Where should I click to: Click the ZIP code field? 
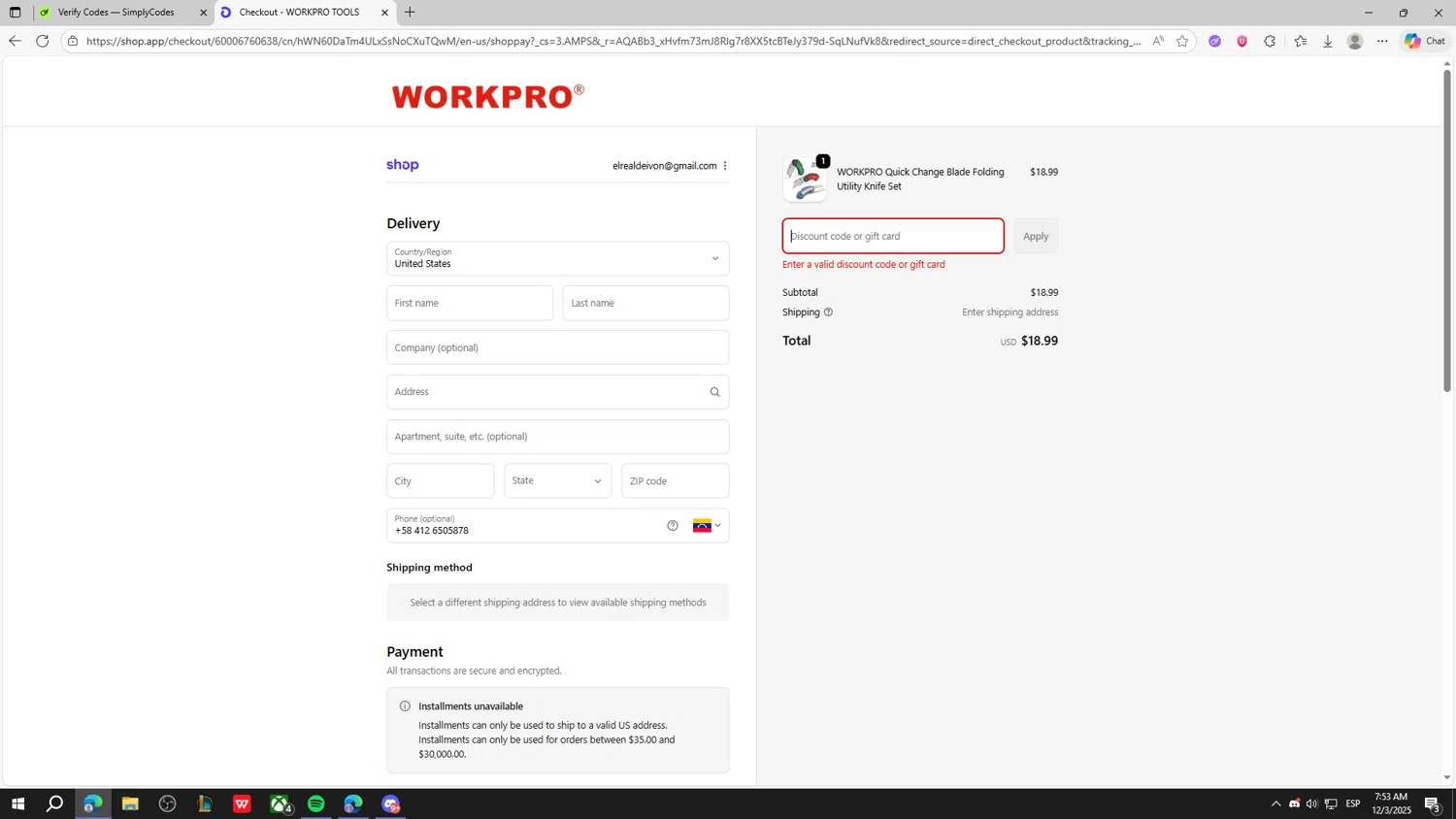click(675, 480)
